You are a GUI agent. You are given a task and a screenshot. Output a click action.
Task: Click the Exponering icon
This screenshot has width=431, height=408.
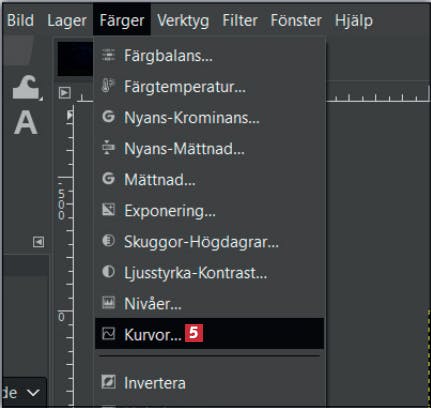click(108, 210)
